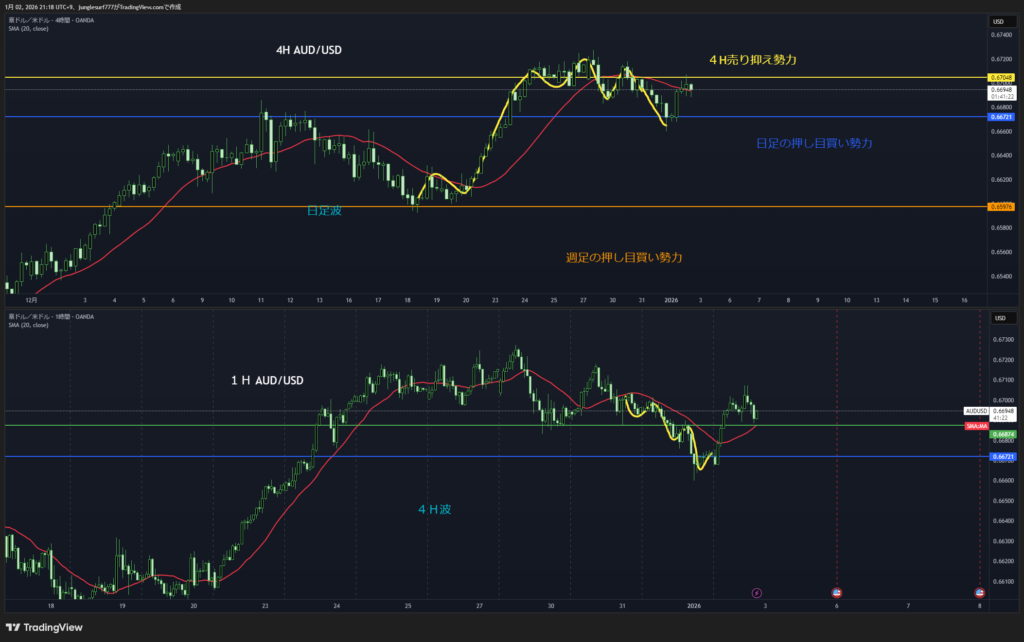The height and width of the screenshot is (642, 1024).
Task: Click blue 0.66721 price label on upper chart
Action: [1001, 117]
